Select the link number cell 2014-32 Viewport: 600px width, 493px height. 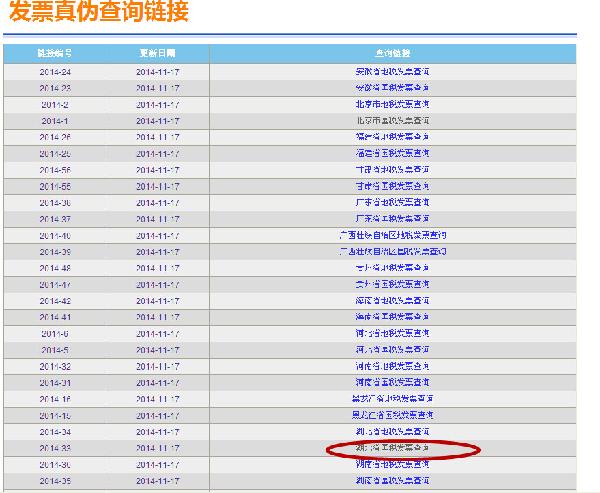coord(55,366)
